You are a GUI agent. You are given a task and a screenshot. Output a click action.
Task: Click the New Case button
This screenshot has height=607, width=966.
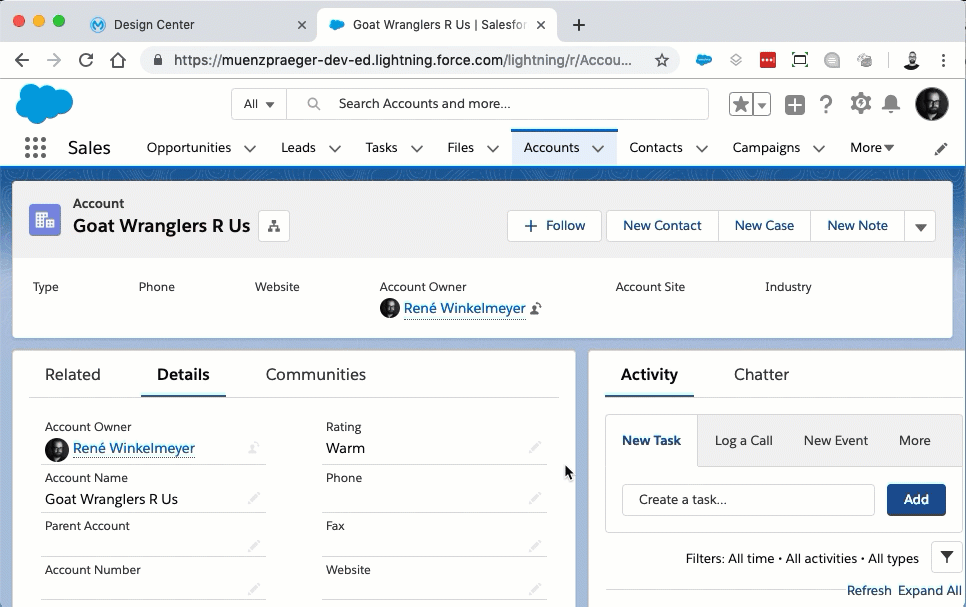coord(765,226)
